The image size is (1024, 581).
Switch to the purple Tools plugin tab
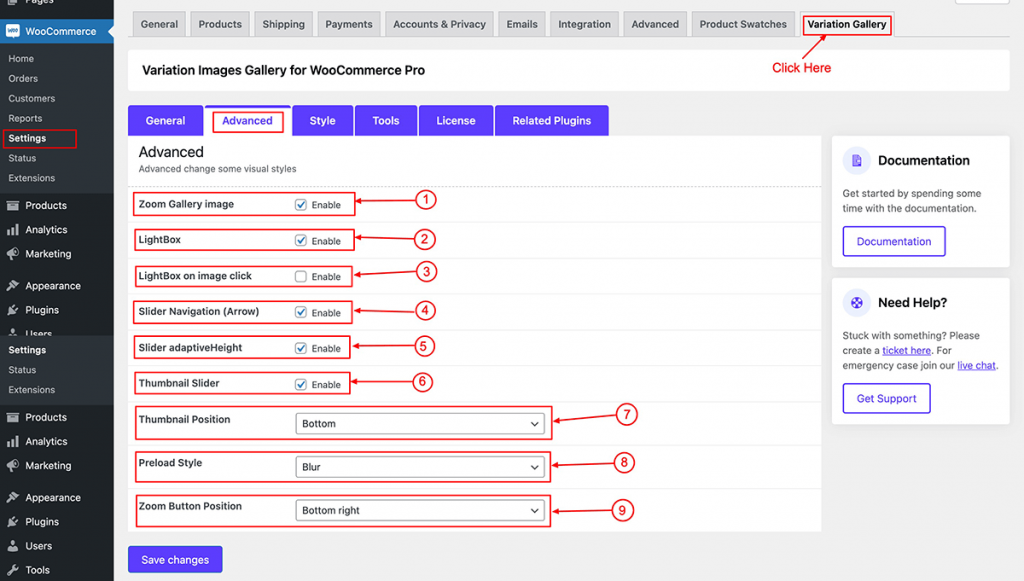pyautogui.click(x=386, y=121)
